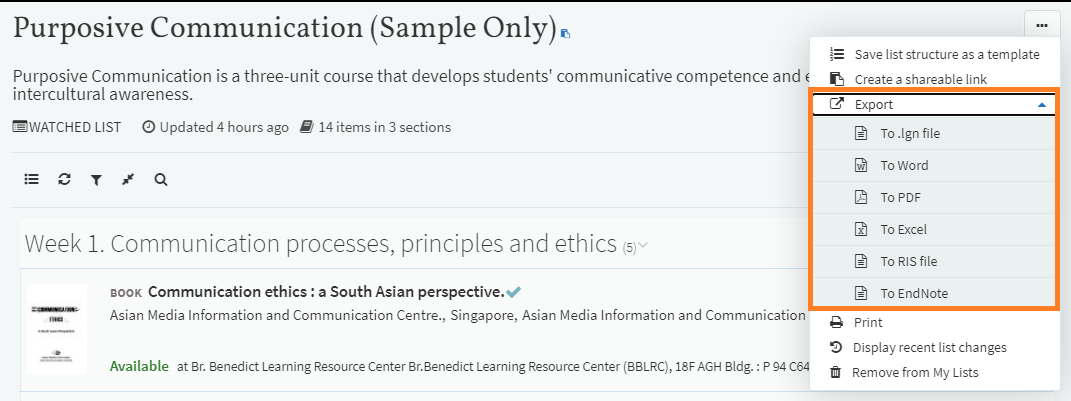The height and width of the screenshot is (401, 1071).
Task: Choose Create a shareable link
Action: [920, 79]
